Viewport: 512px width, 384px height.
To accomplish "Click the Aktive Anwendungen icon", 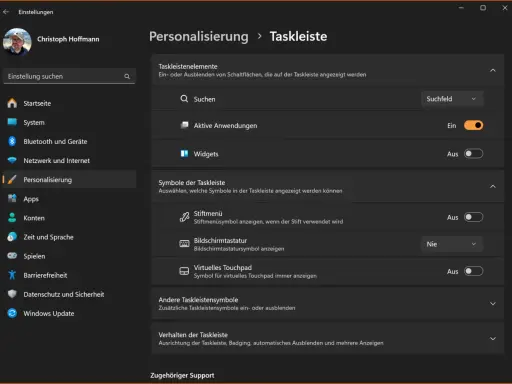I will 184,125.
